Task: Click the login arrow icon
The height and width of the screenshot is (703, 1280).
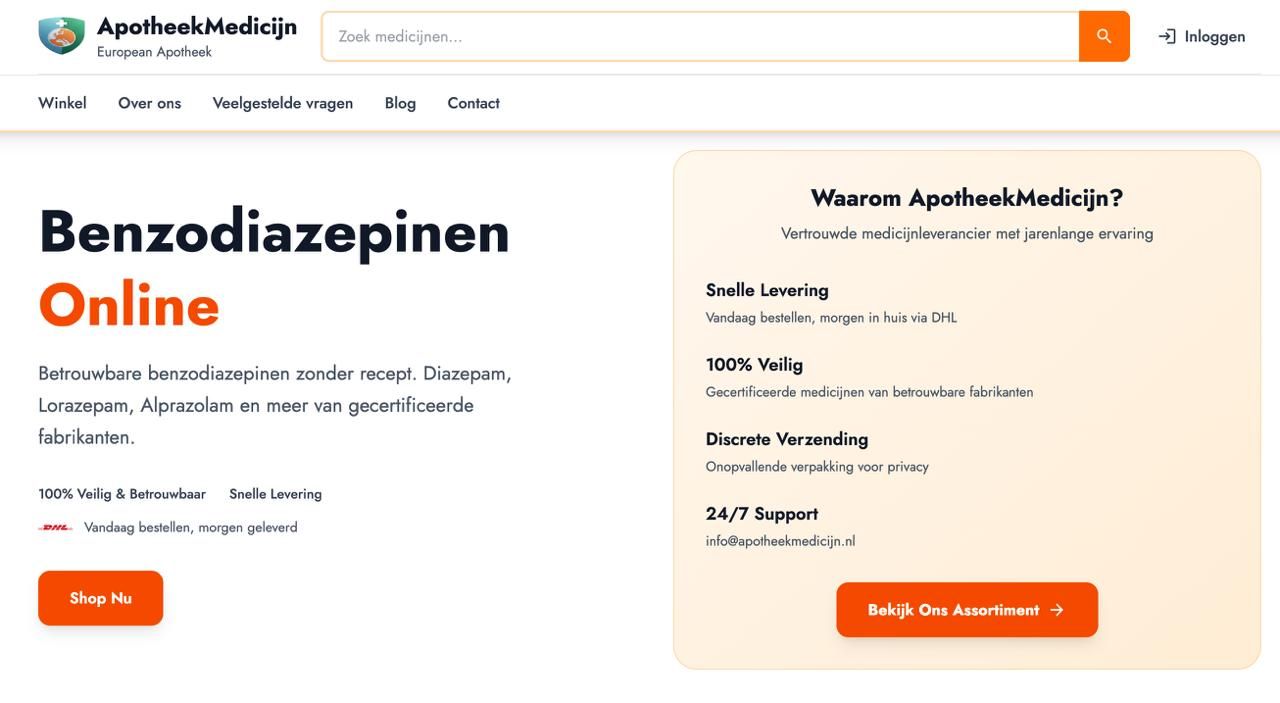Action: coord(1166,36)
